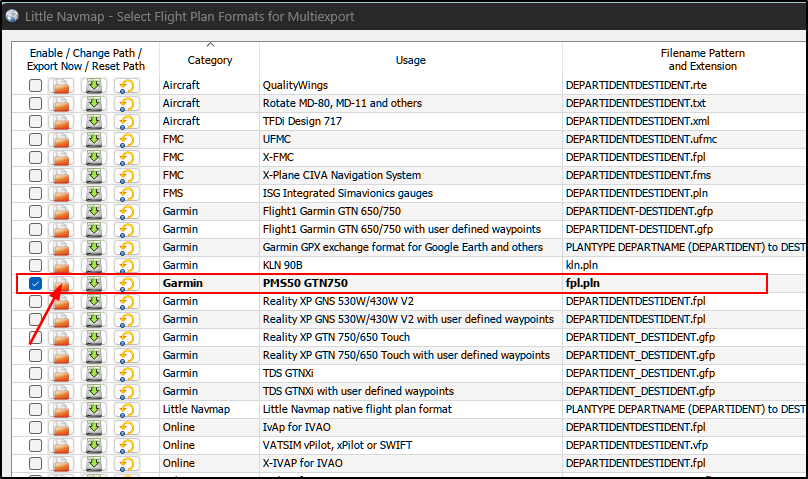This screenshot has height=479, width=808.
Task: Click Enable / Change Path column header
Action: tap(86, 60)
